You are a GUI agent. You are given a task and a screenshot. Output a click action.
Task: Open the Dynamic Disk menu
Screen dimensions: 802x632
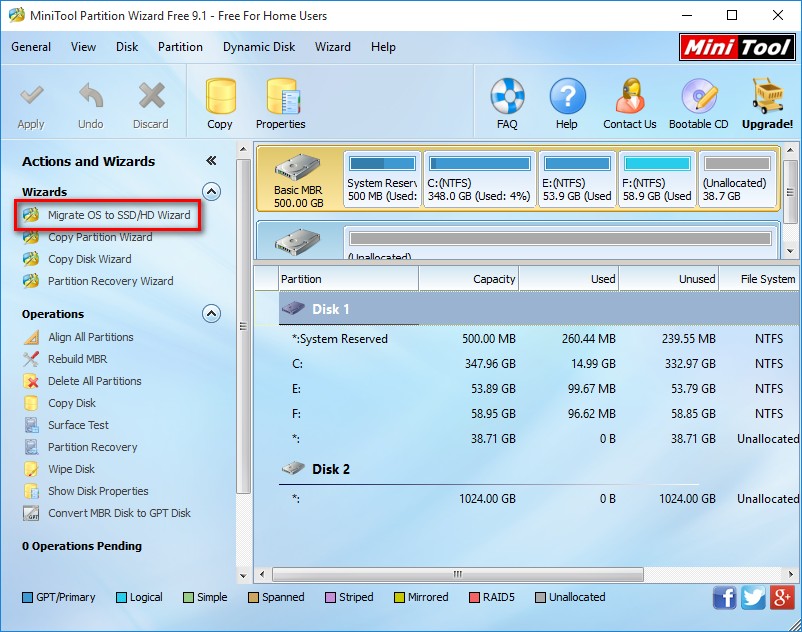[259, 47]
